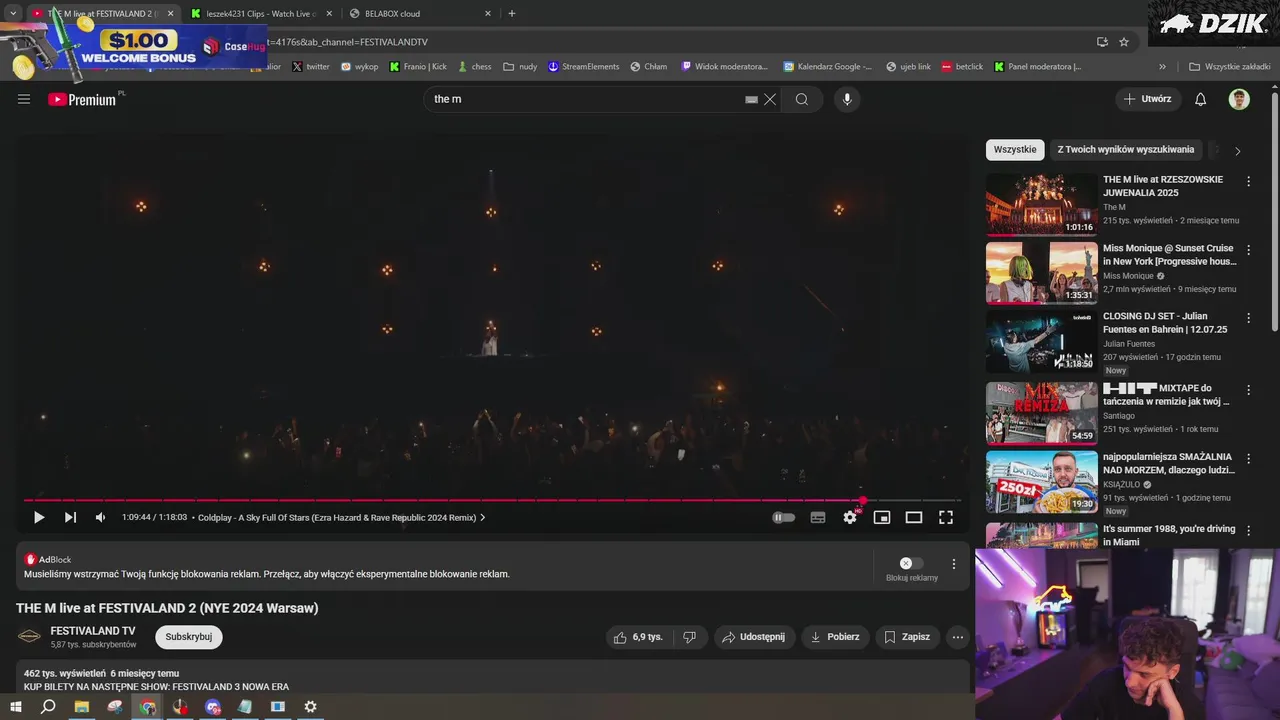The width and height of the screenshot is (1280, 720).
Task: Open player settings gear
Action: tap(850, 517)
